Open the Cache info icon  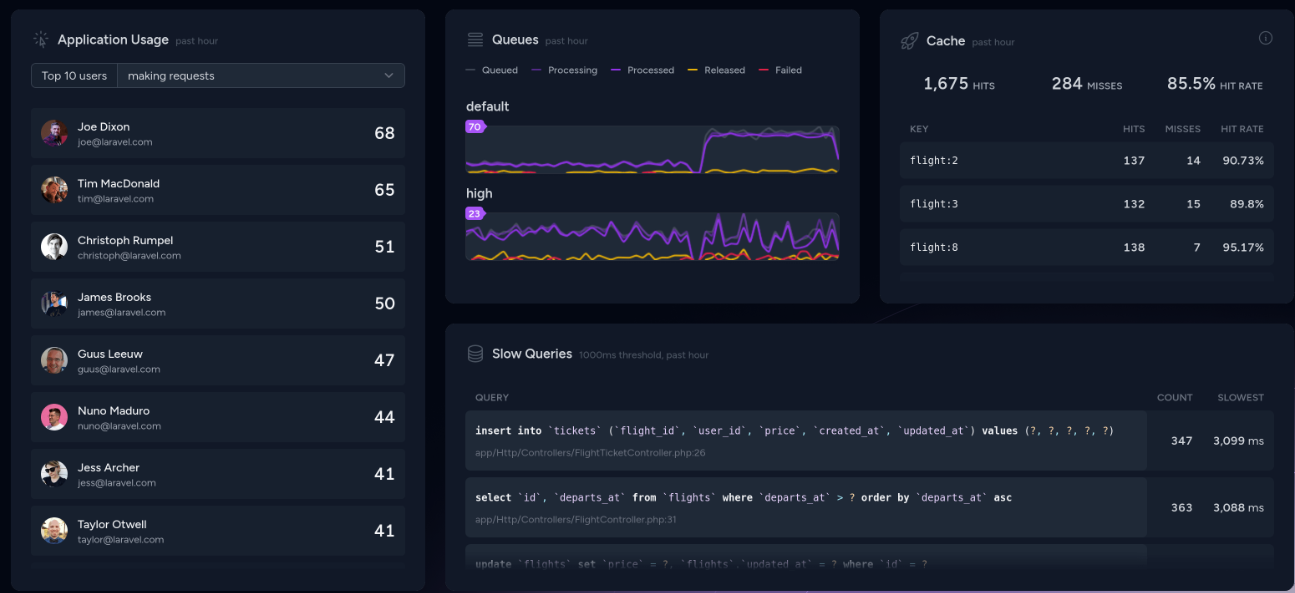pyautogui.click(x=1265, y=38)
